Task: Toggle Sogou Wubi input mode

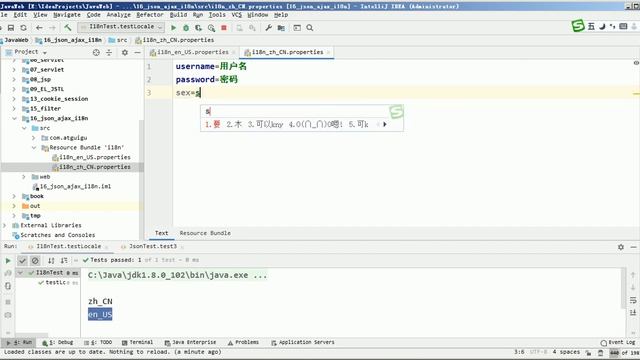Action: (591, 27)
